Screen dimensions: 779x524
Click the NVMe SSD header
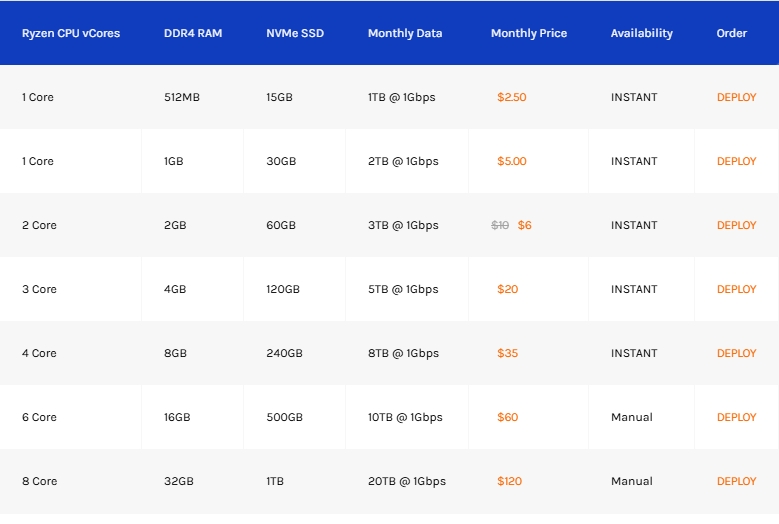click(x=295, y=33)
